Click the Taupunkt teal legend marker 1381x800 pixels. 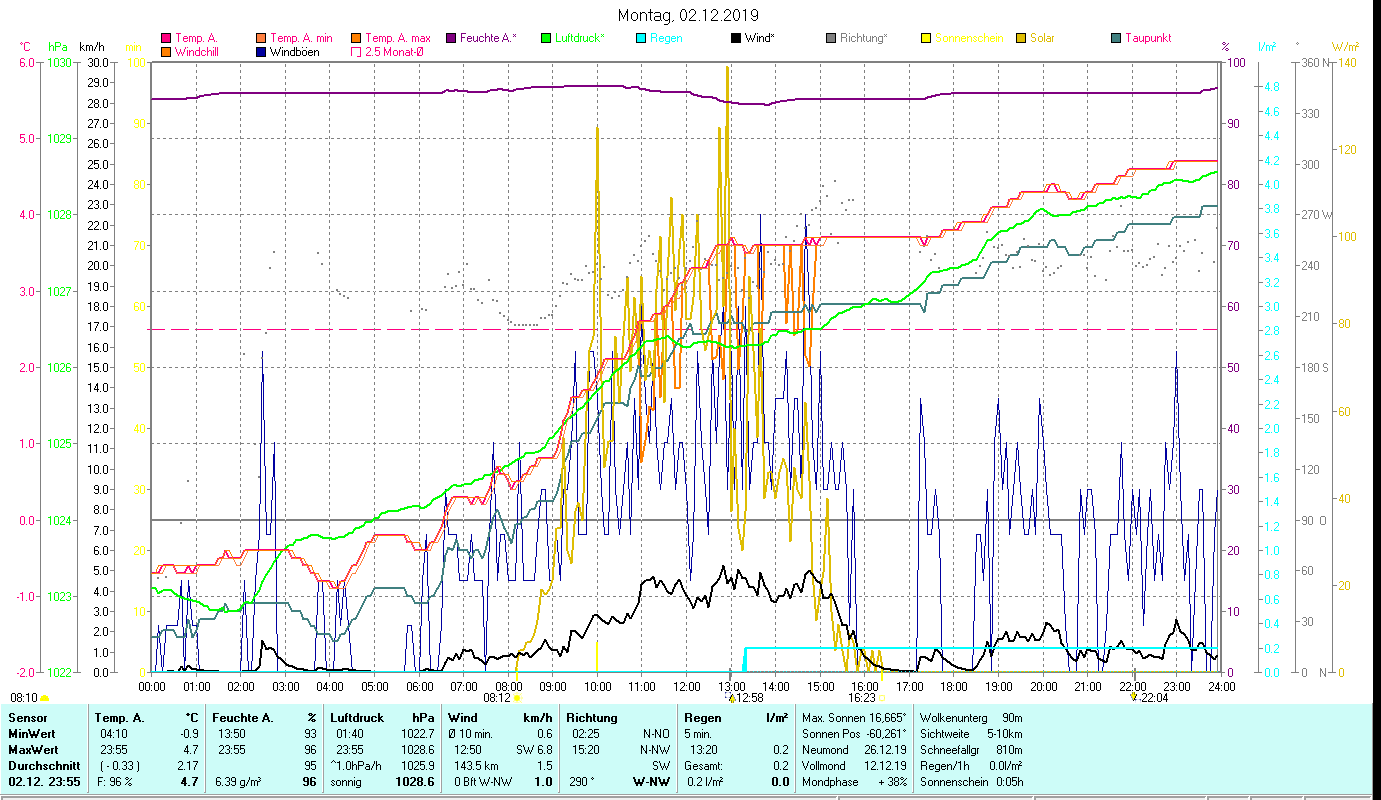click(1116, 39)
